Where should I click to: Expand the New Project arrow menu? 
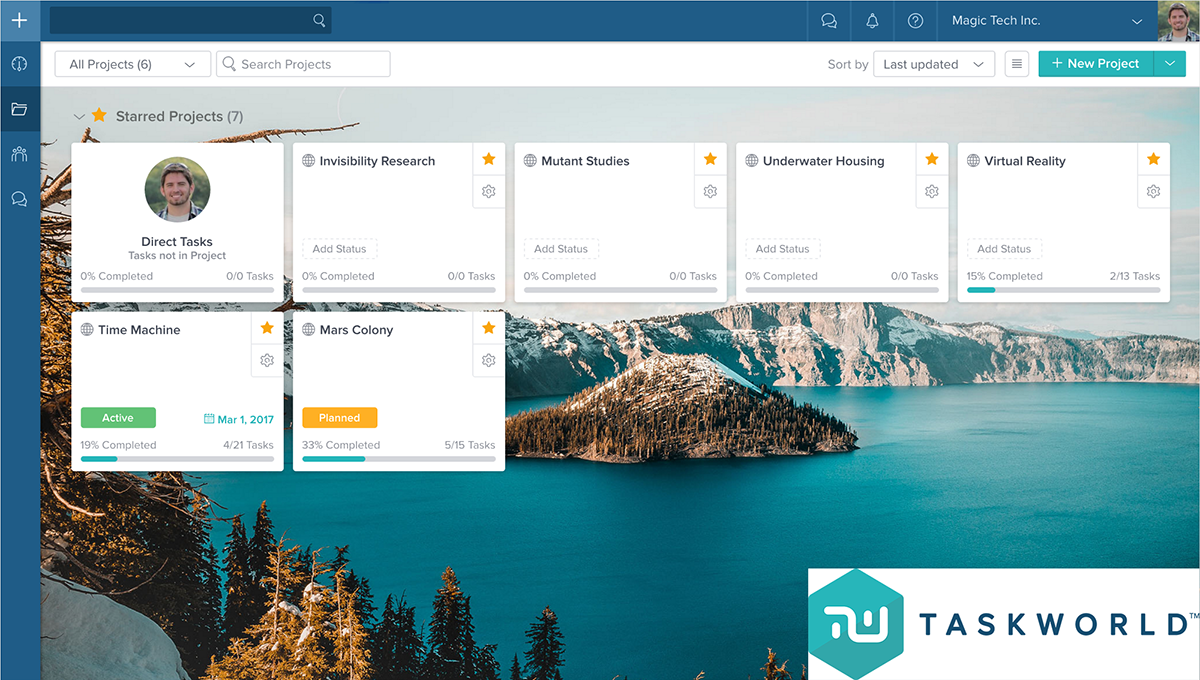[x=1169, y=64]
